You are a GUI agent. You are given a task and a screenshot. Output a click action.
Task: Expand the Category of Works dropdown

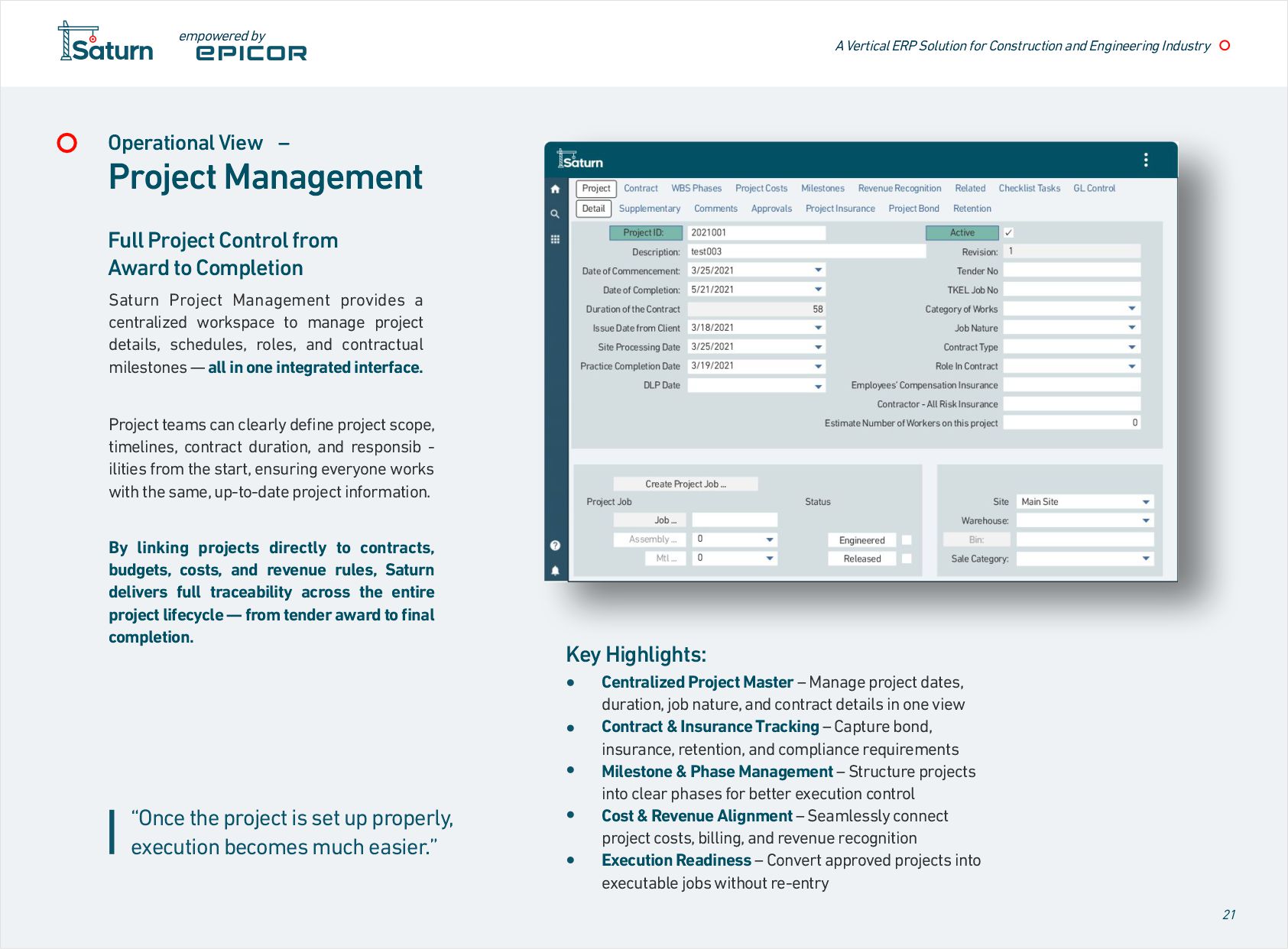pyautogui.click(x=1132, y=309)
